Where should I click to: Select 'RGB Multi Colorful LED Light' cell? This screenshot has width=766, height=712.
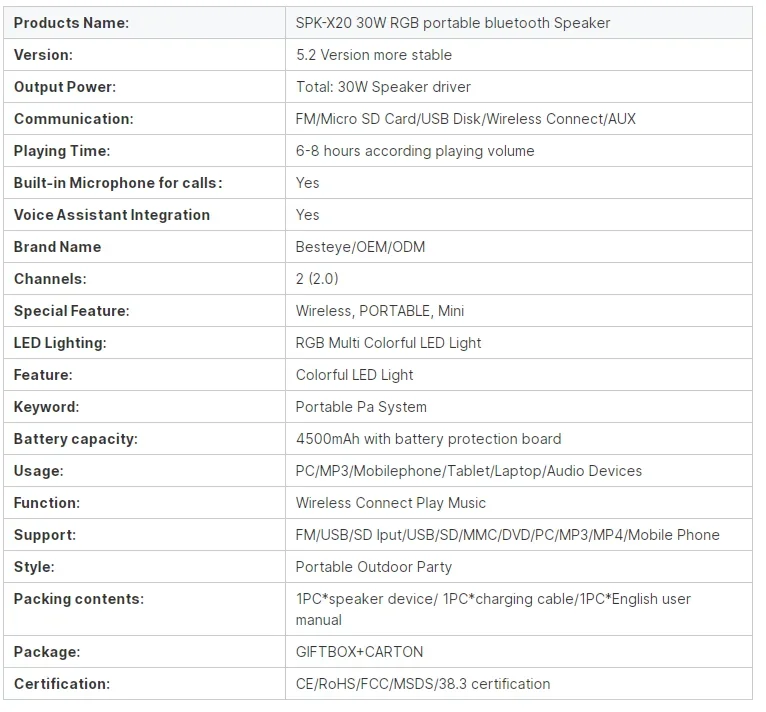pyautogui.click(x=388, y=342)
